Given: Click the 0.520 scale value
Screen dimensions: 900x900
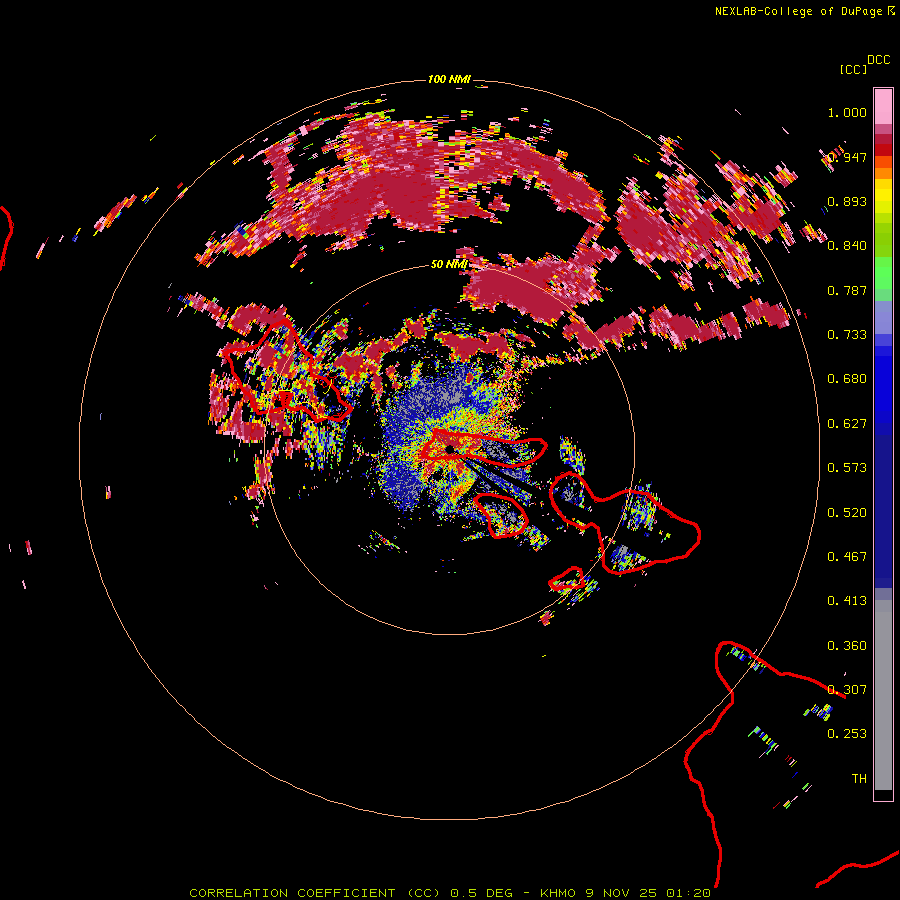Looking at the screenshot, I should click(x=847, y=513).
